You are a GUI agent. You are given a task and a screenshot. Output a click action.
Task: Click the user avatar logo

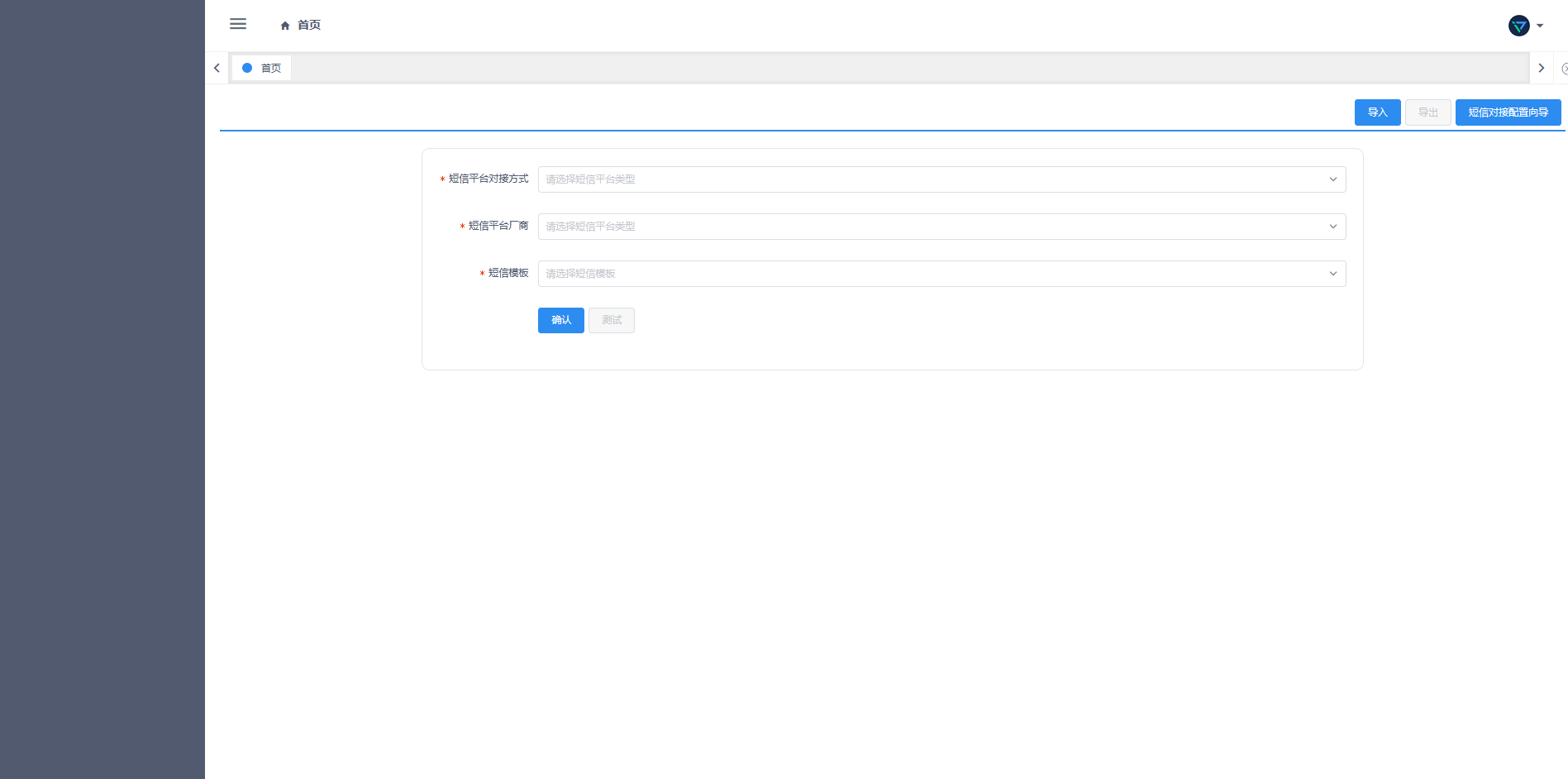coord(1518,26)
